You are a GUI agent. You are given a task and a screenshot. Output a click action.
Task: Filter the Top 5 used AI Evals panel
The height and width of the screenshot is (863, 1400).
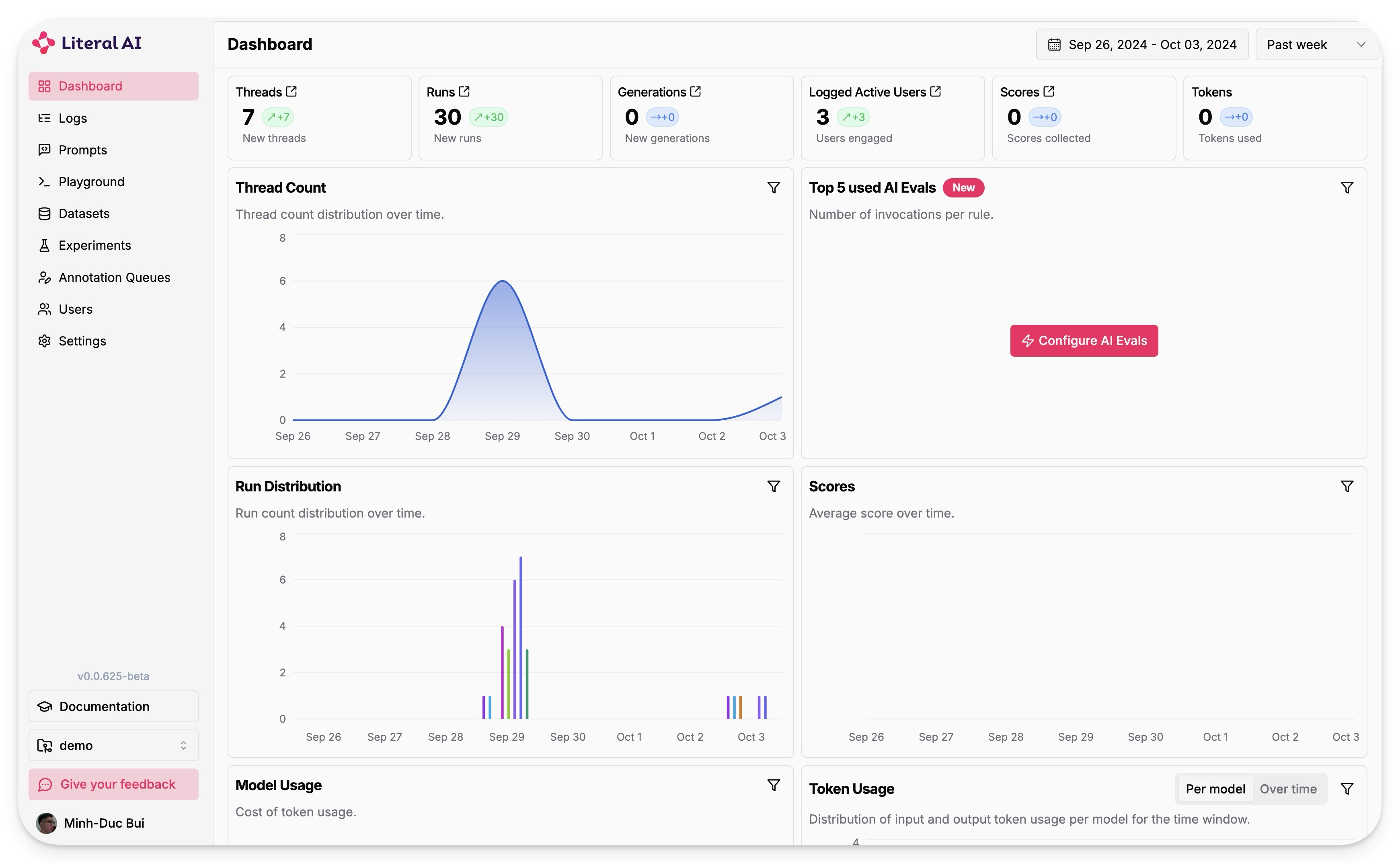pos(1347,188)
